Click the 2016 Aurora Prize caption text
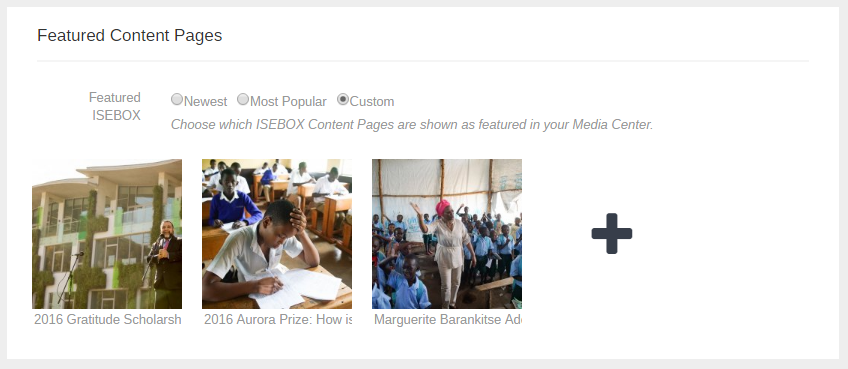The image size is (848, 369). 278,319
